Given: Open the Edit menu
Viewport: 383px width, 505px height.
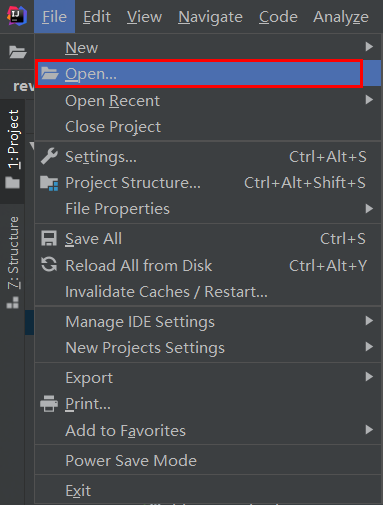Looking at the screenshot, I should pyautogui.click(x=97, y=17).
